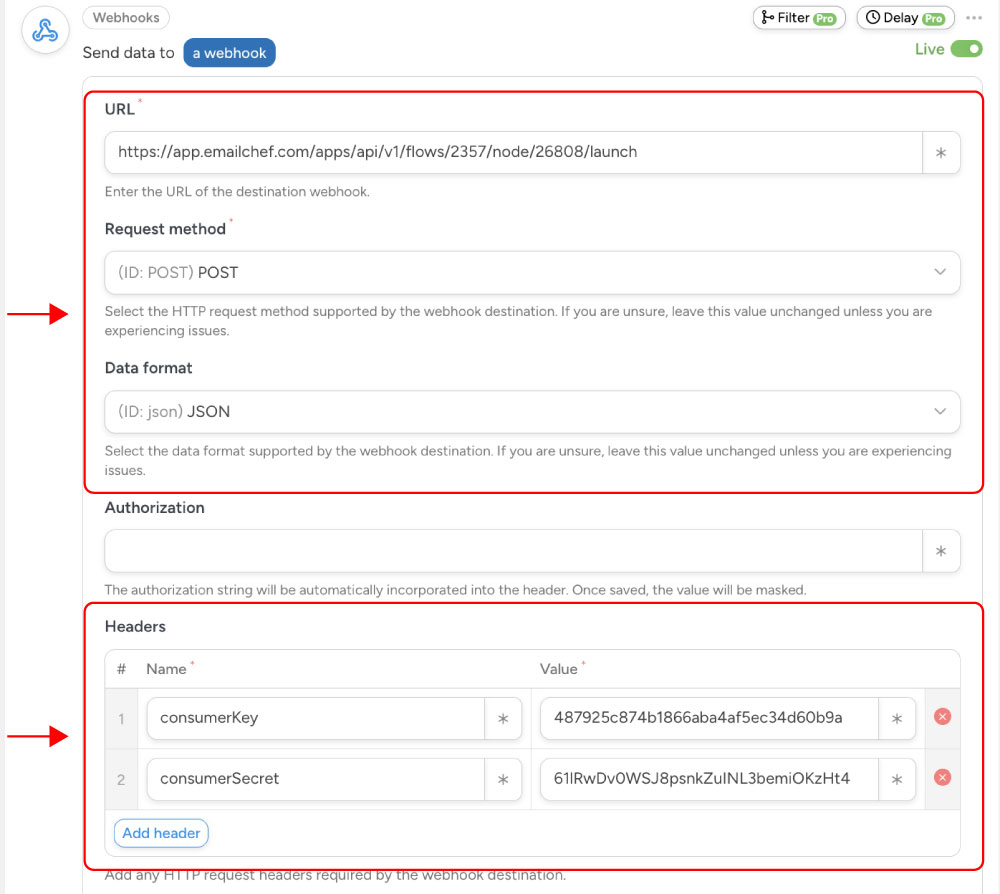Open the three-dot options menu

click(975, 17)
